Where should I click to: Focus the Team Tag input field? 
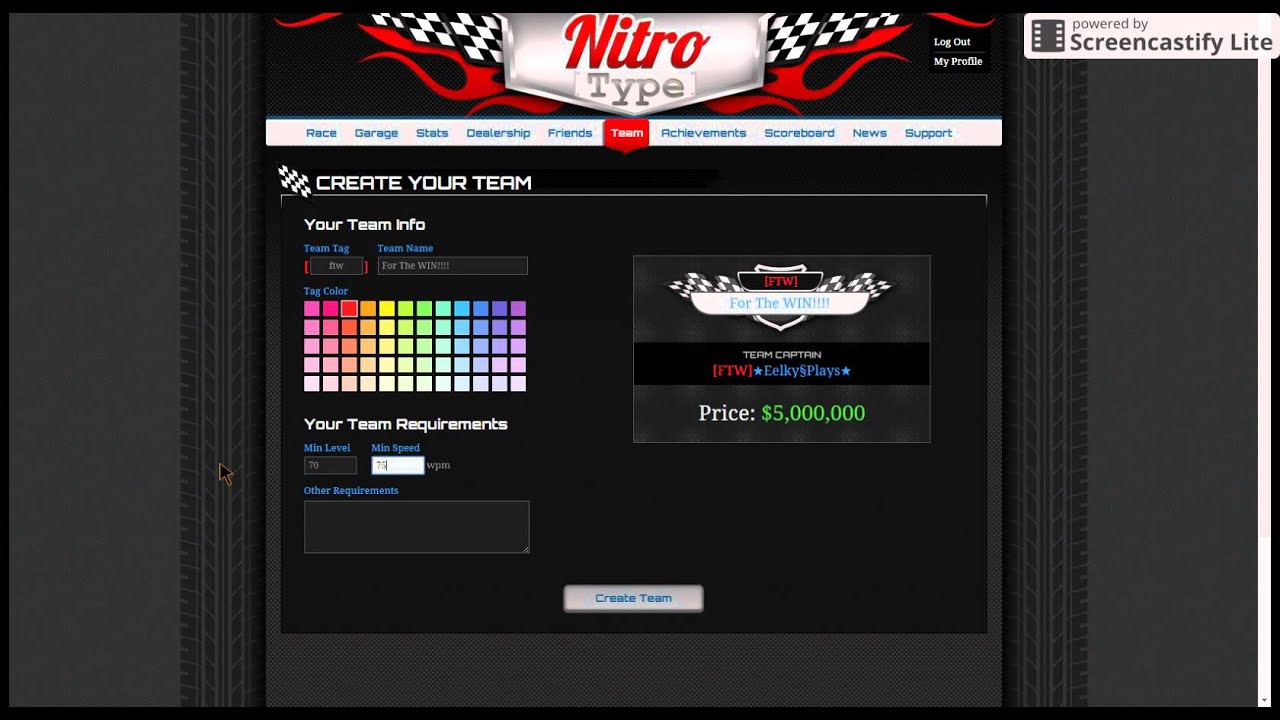tap(336, 266)
